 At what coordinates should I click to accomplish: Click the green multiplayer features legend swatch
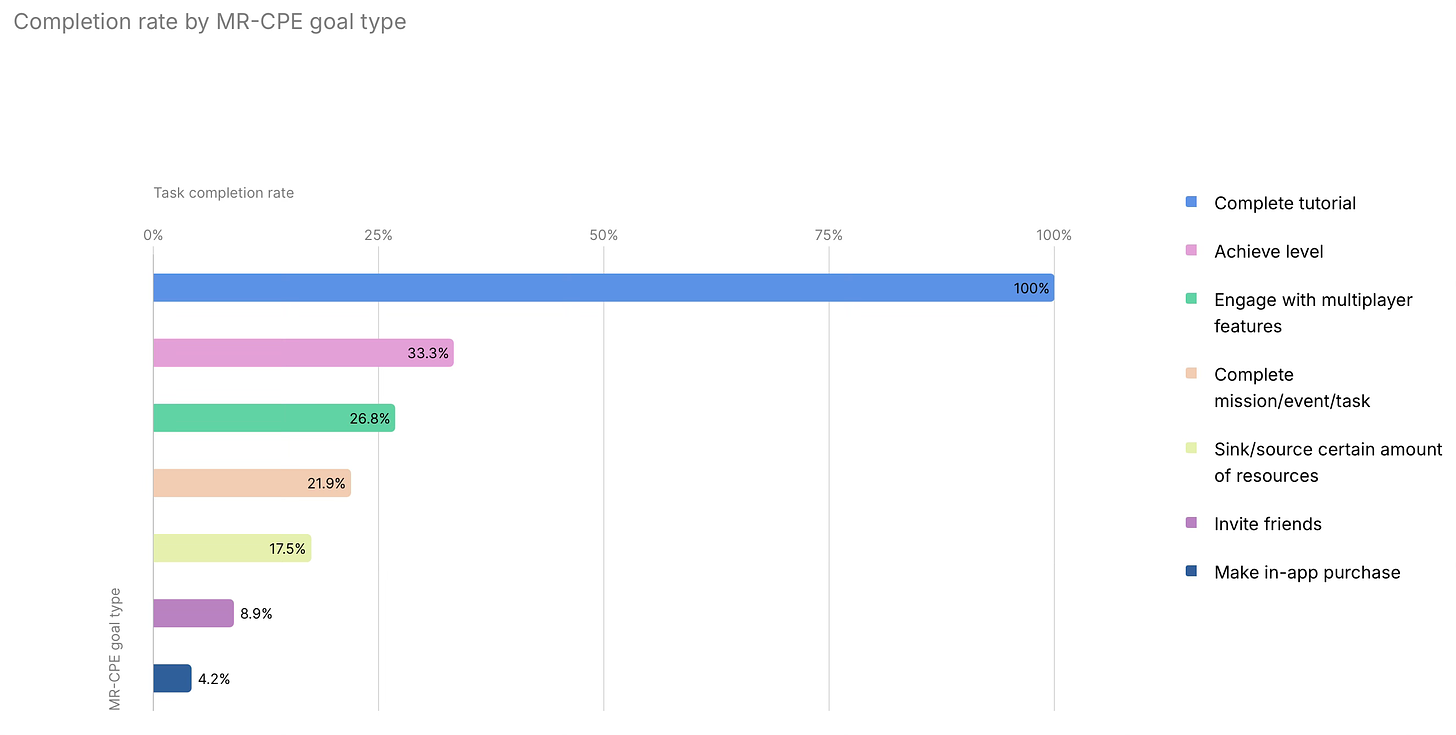pos(1191,299)
